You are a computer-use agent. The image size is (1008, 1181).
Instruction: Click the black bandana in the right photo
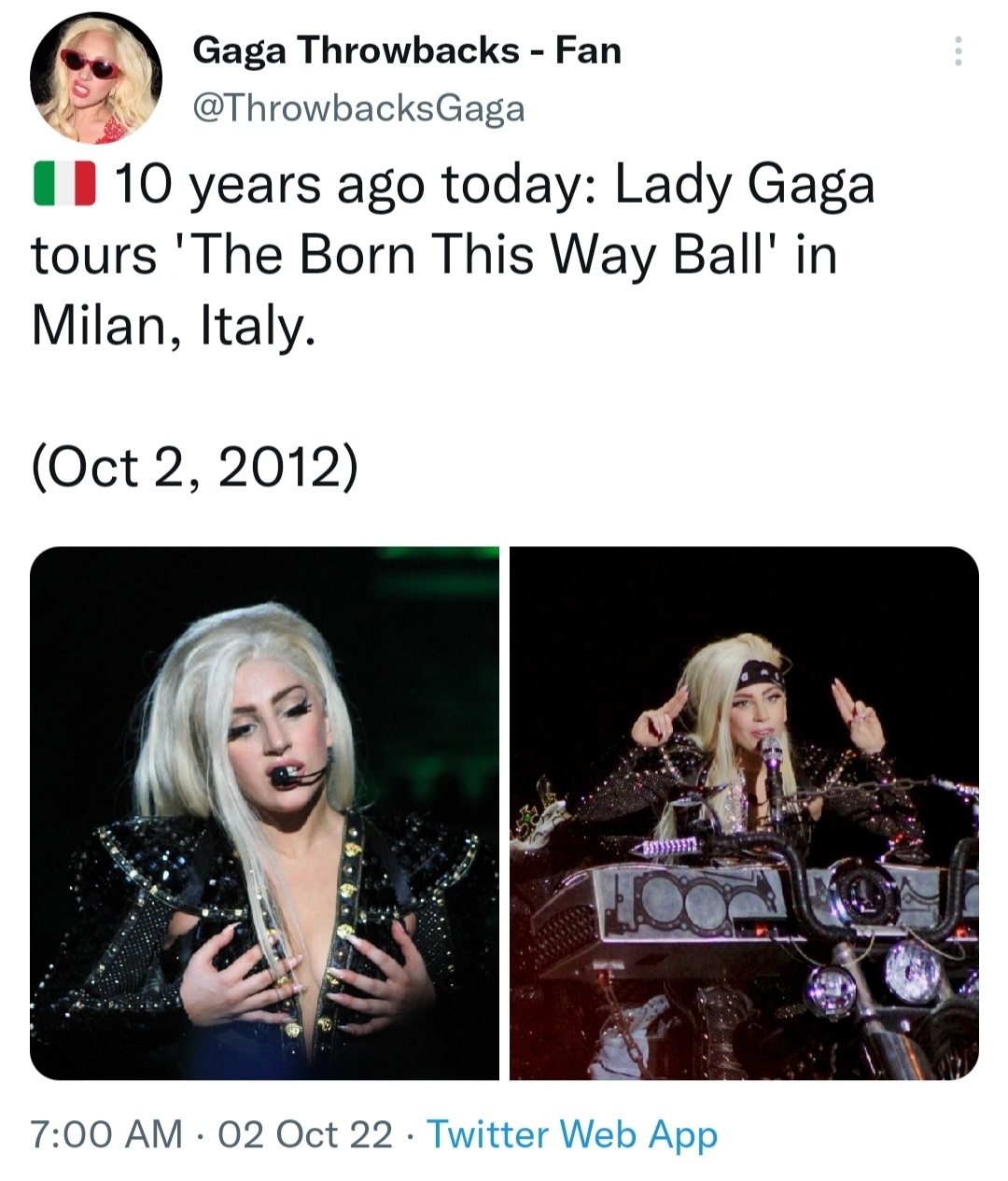click(761, 675)
